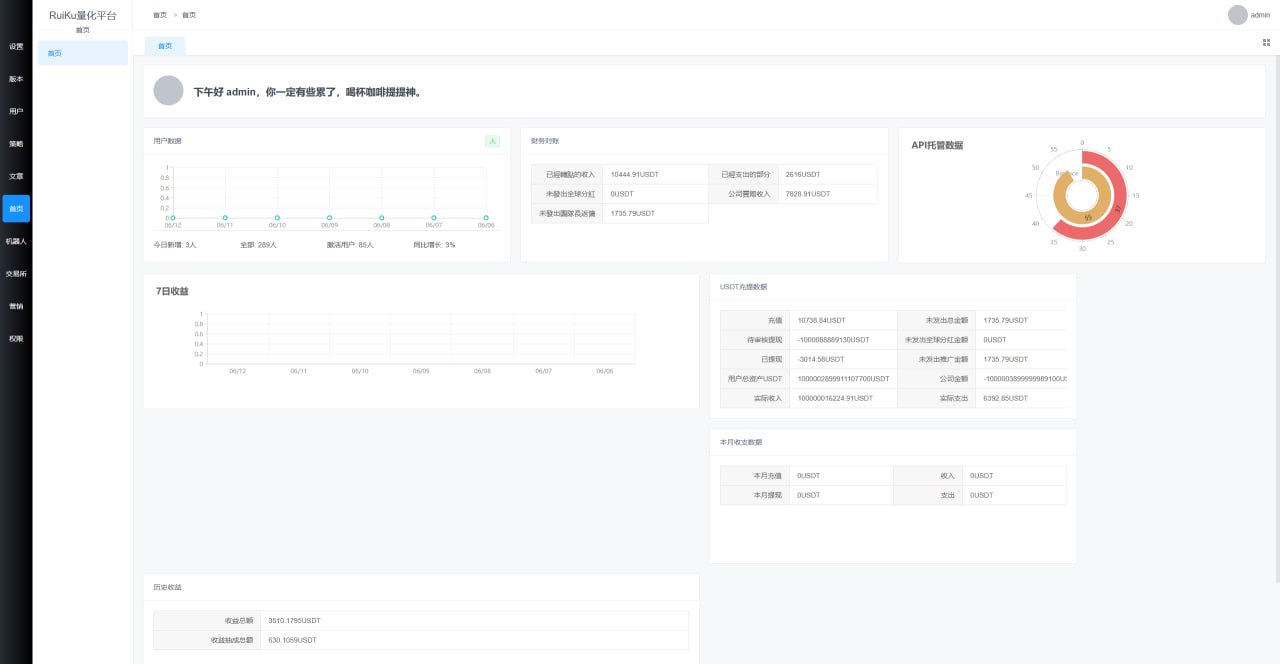Switch to the 首页 page tab
This screenshot has height=664, width=1280.
(x=165, y=46)
